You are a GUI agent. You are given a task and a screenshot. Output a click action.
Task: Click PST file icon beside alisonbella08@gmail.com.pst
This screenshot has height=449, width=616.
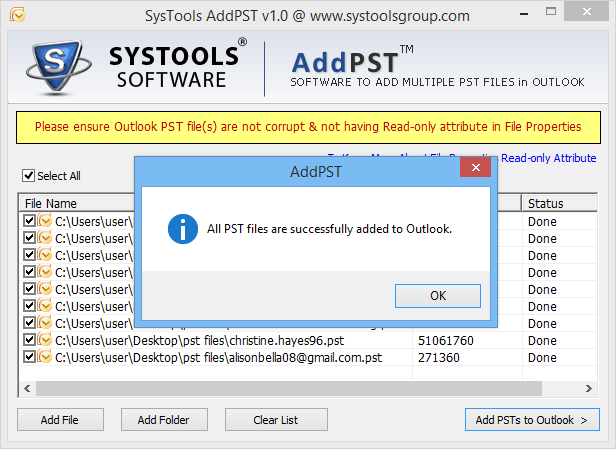coord(45,357)
